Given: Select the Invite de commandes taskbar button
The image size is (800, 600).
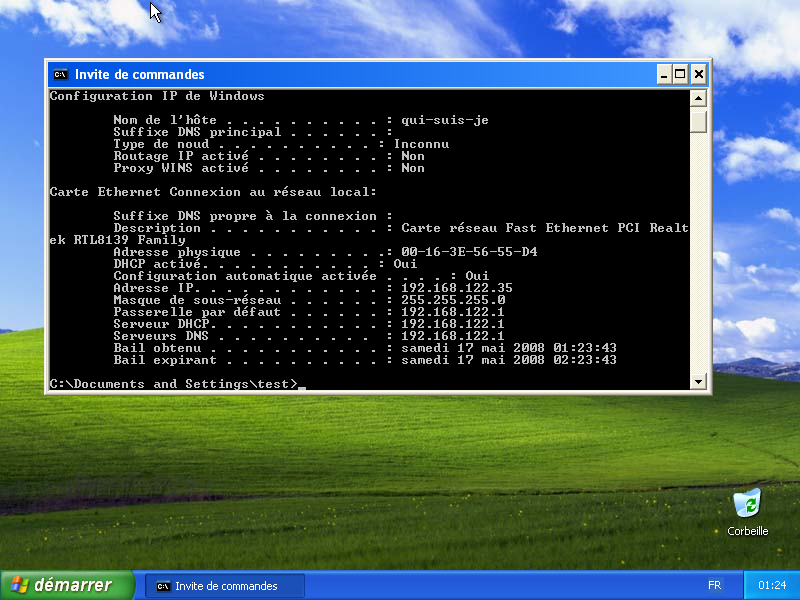Looking at the screenshot, I should 225,585.
